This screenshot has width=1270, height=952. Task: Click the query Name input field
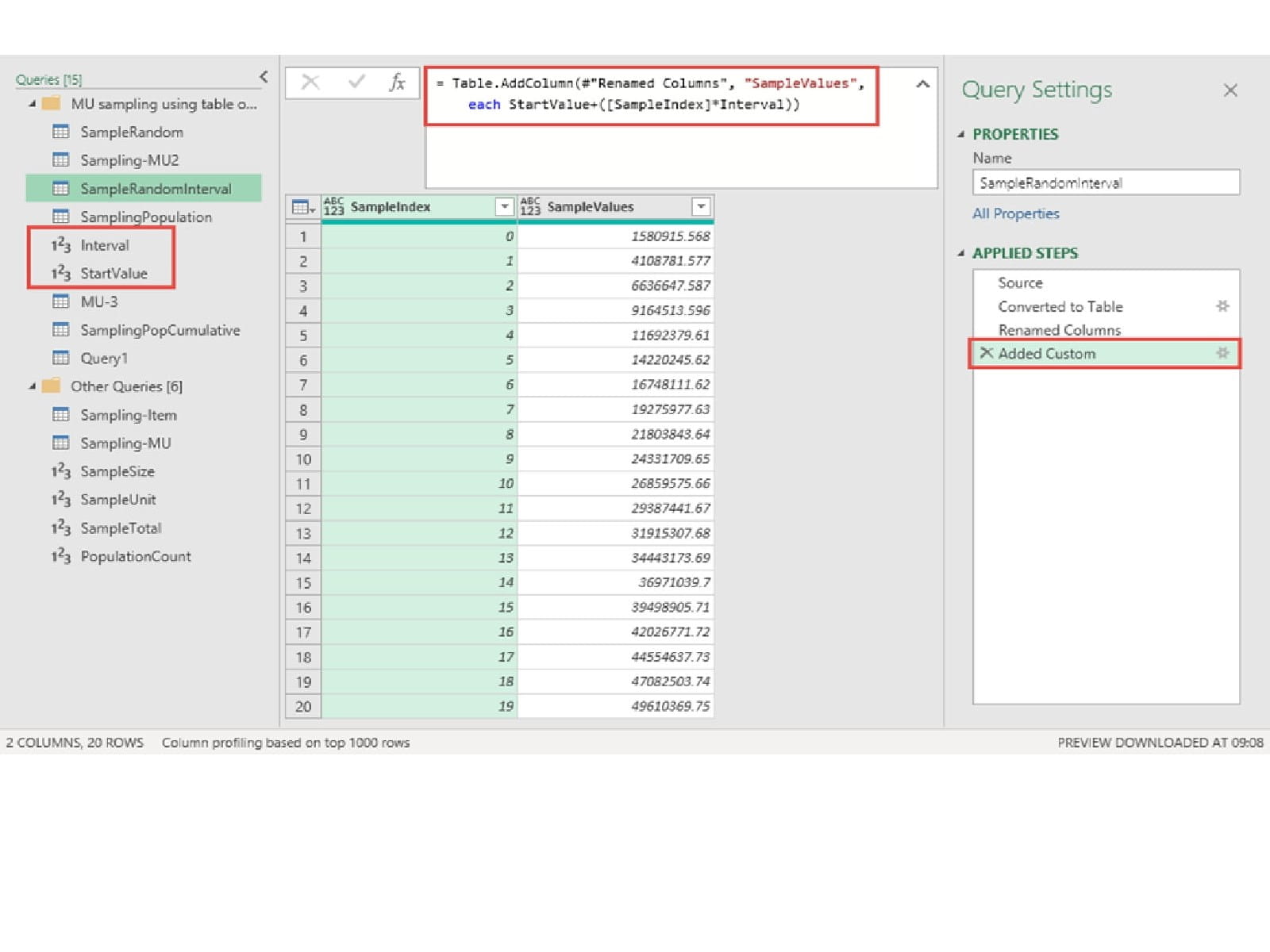pos(1105,182)
